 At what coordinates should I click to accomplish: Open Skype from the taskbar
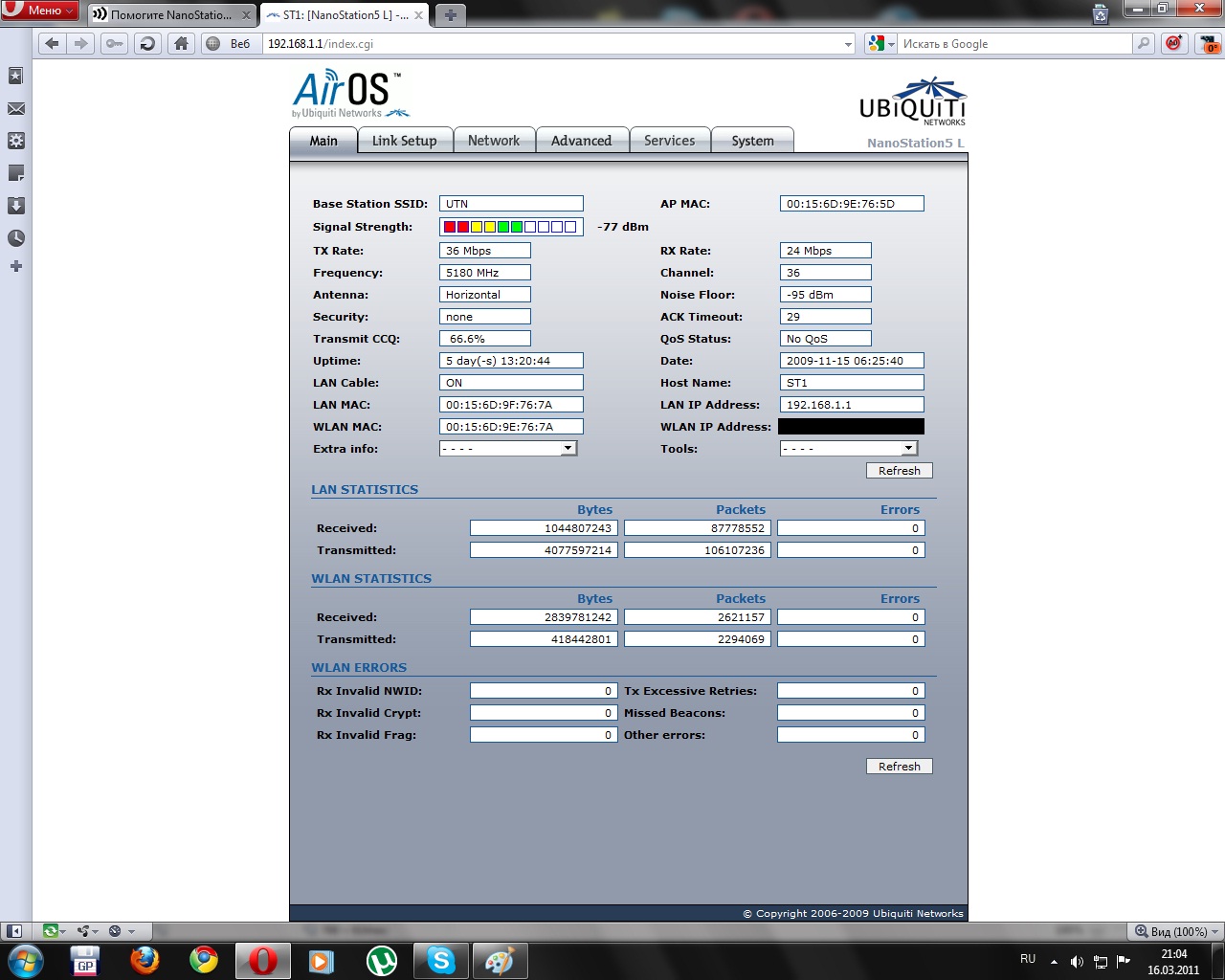pos(440,960)
